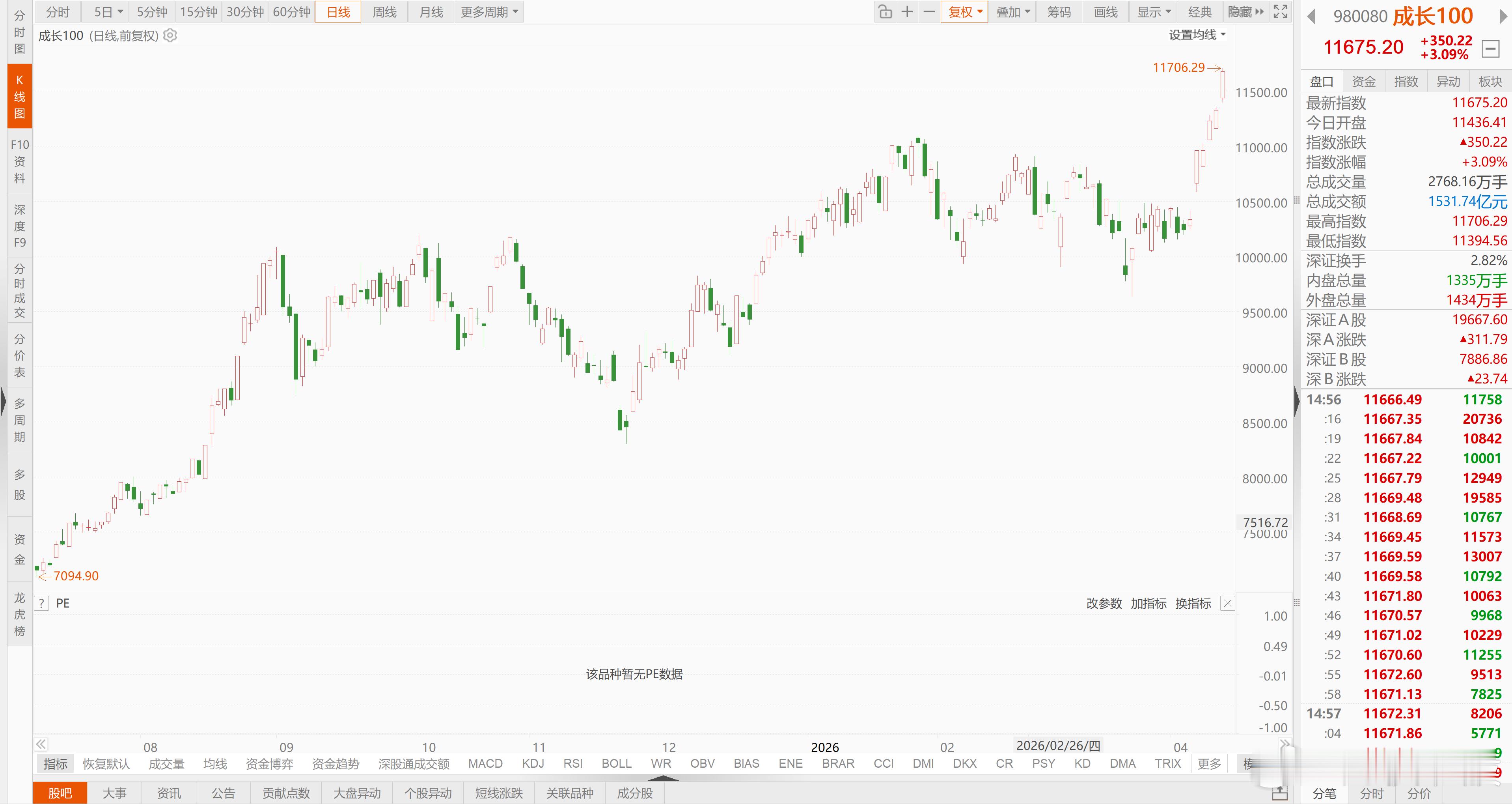Screen dimensions: 1512x804
Task: Switch to 经典 classic view
Action: pyautogui.click(x=1200, y=12)
